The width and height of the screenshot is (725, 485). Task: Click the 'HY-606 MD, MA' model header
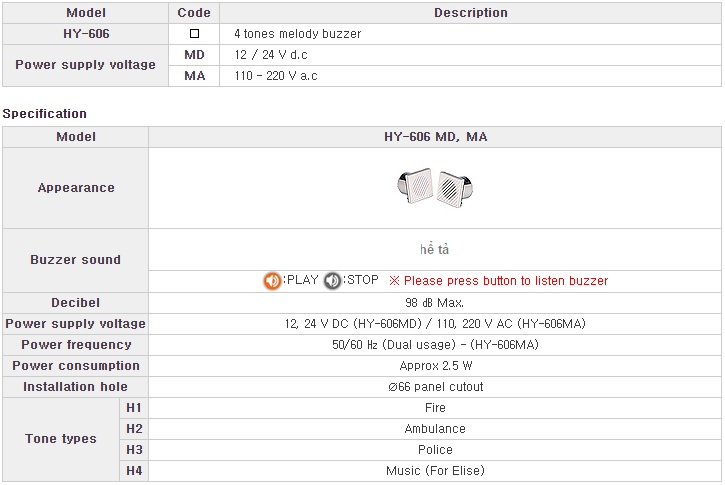tap(435, 137)
